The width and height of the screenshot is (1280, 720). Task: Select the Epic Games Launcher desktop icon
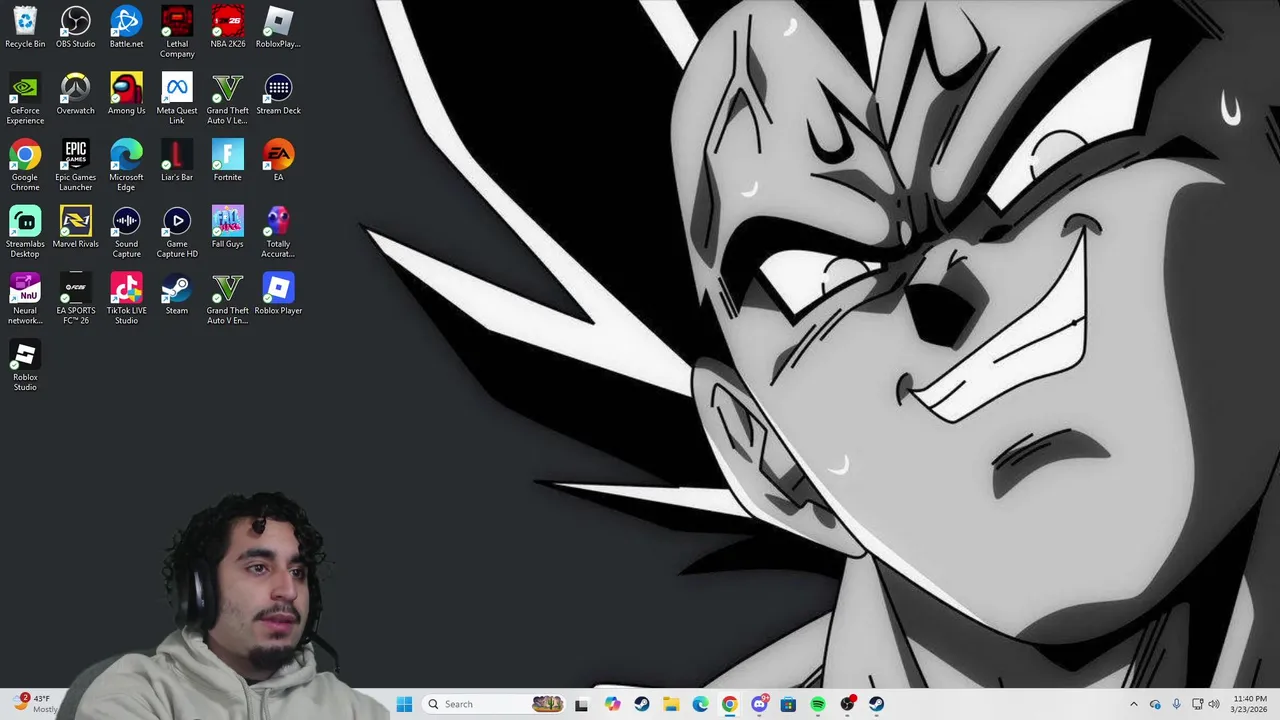coord(76,166)
